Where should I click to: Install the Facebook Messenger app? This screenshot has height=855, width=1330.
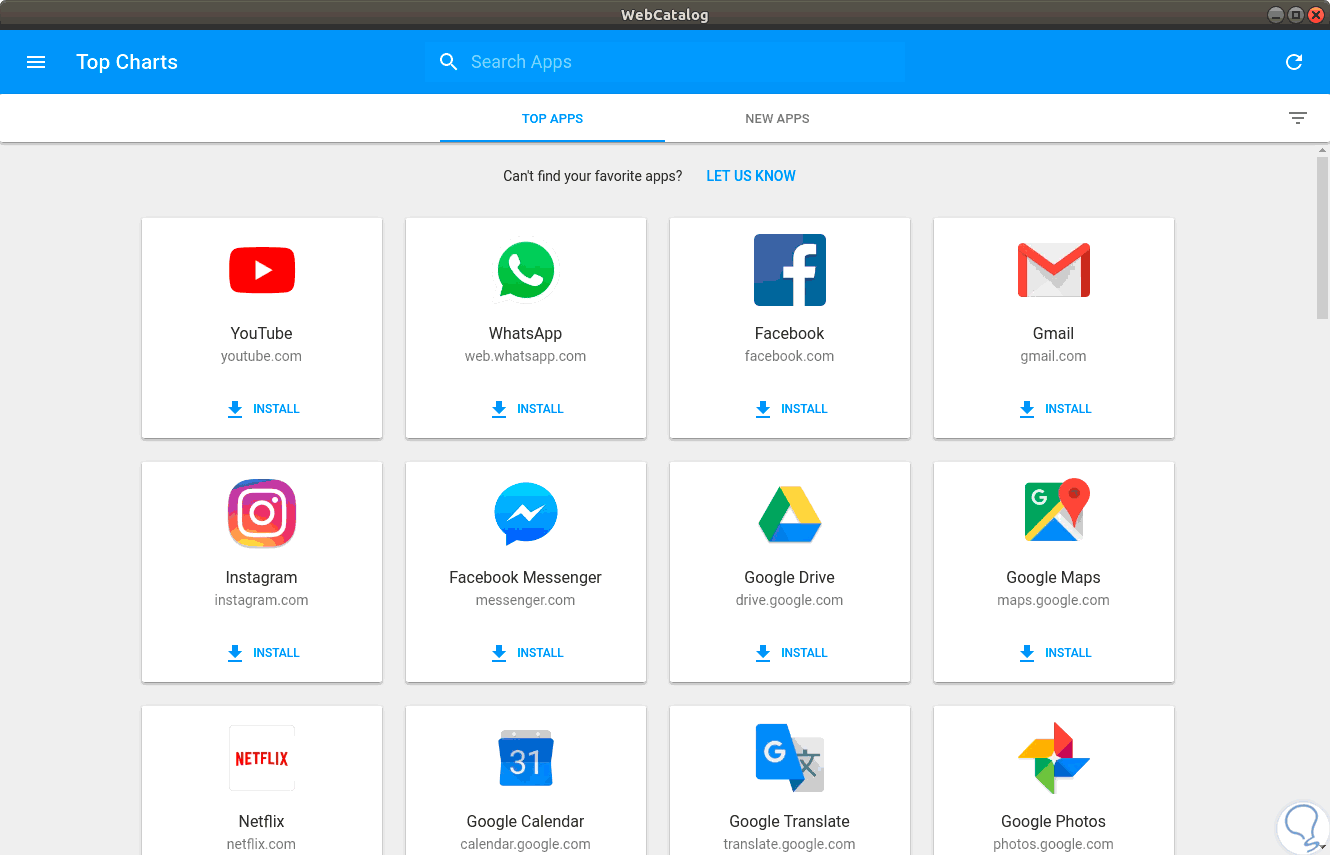[526, 653]
